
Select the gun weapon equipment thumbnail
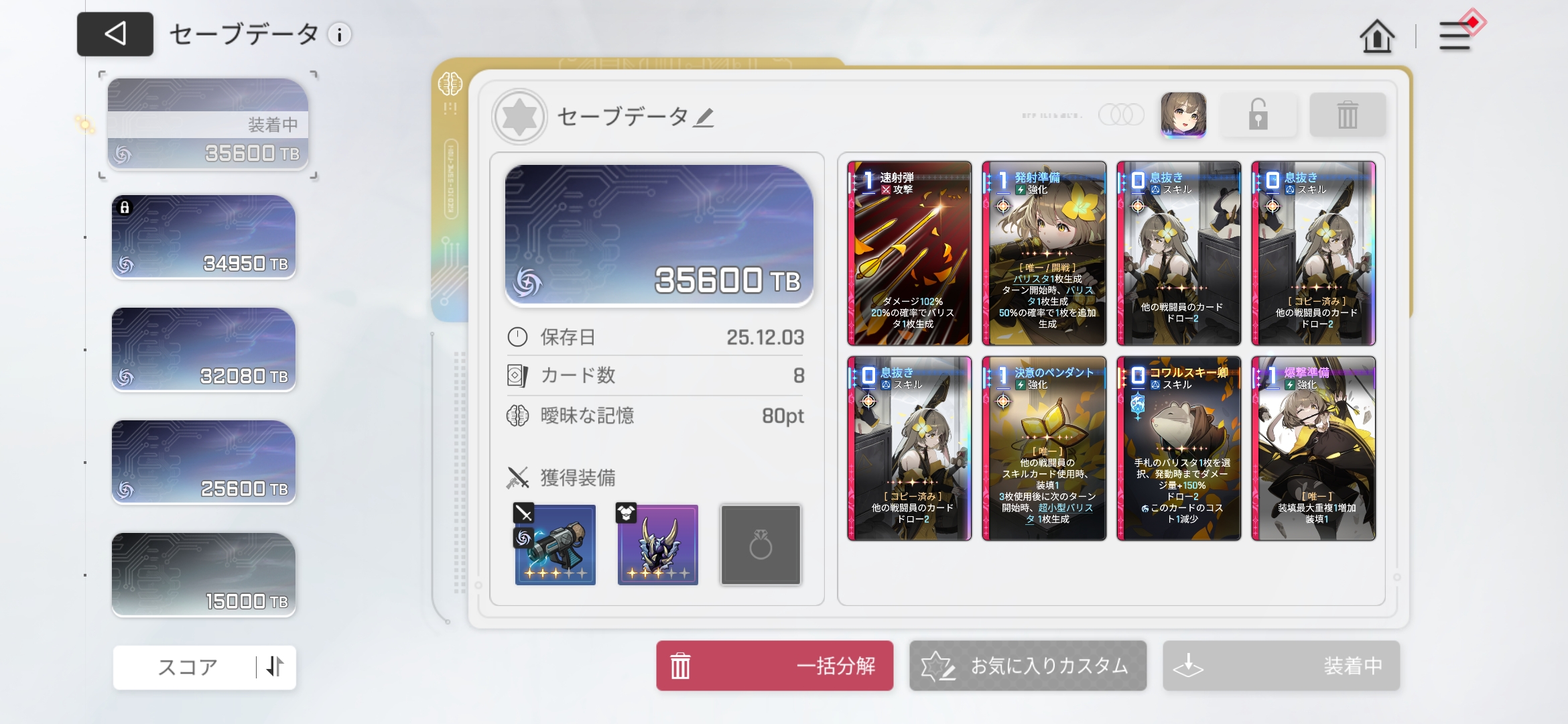pos(555,544)
